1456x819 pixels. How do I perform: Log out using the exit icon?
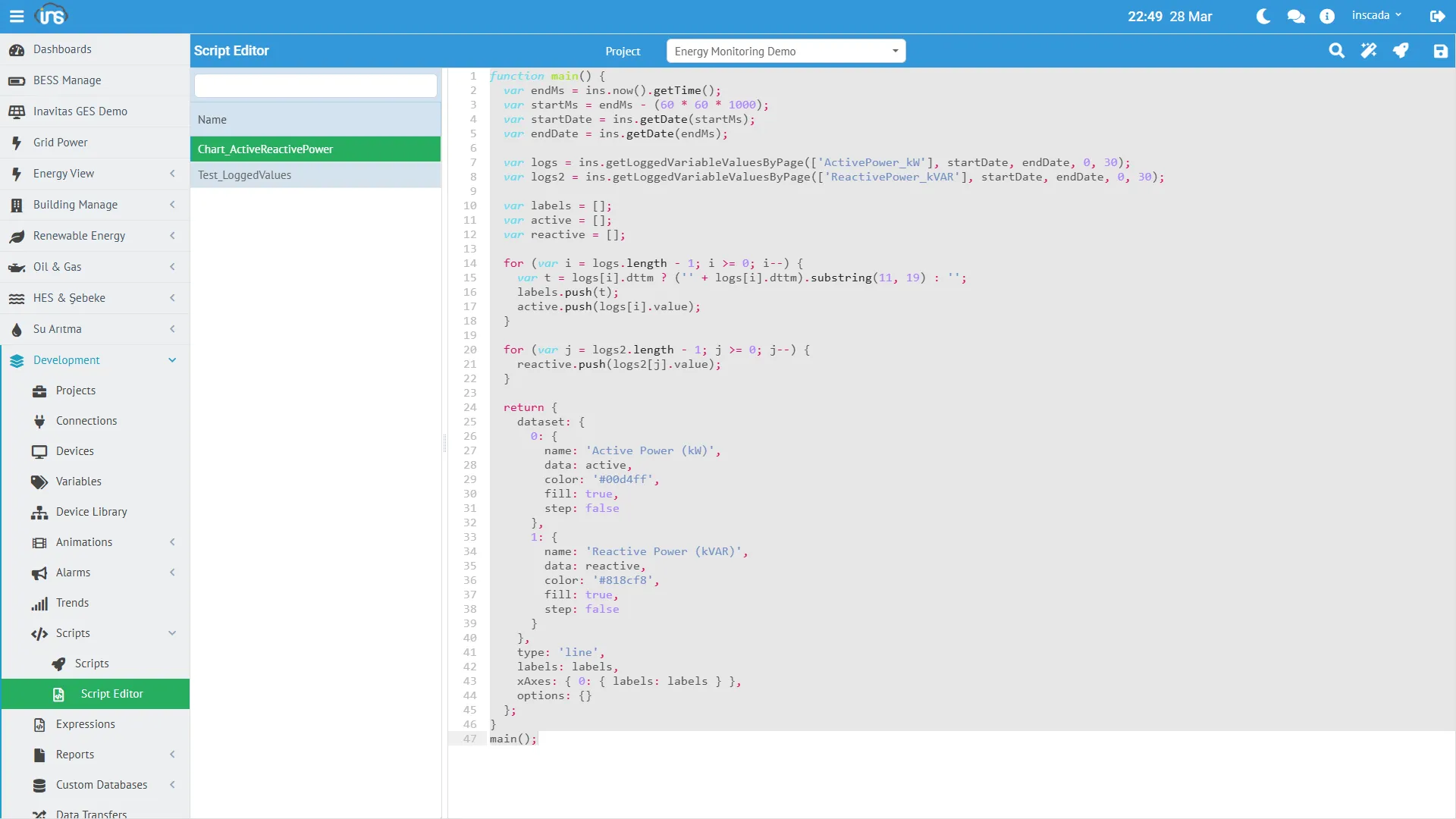tap(1438, 15)
